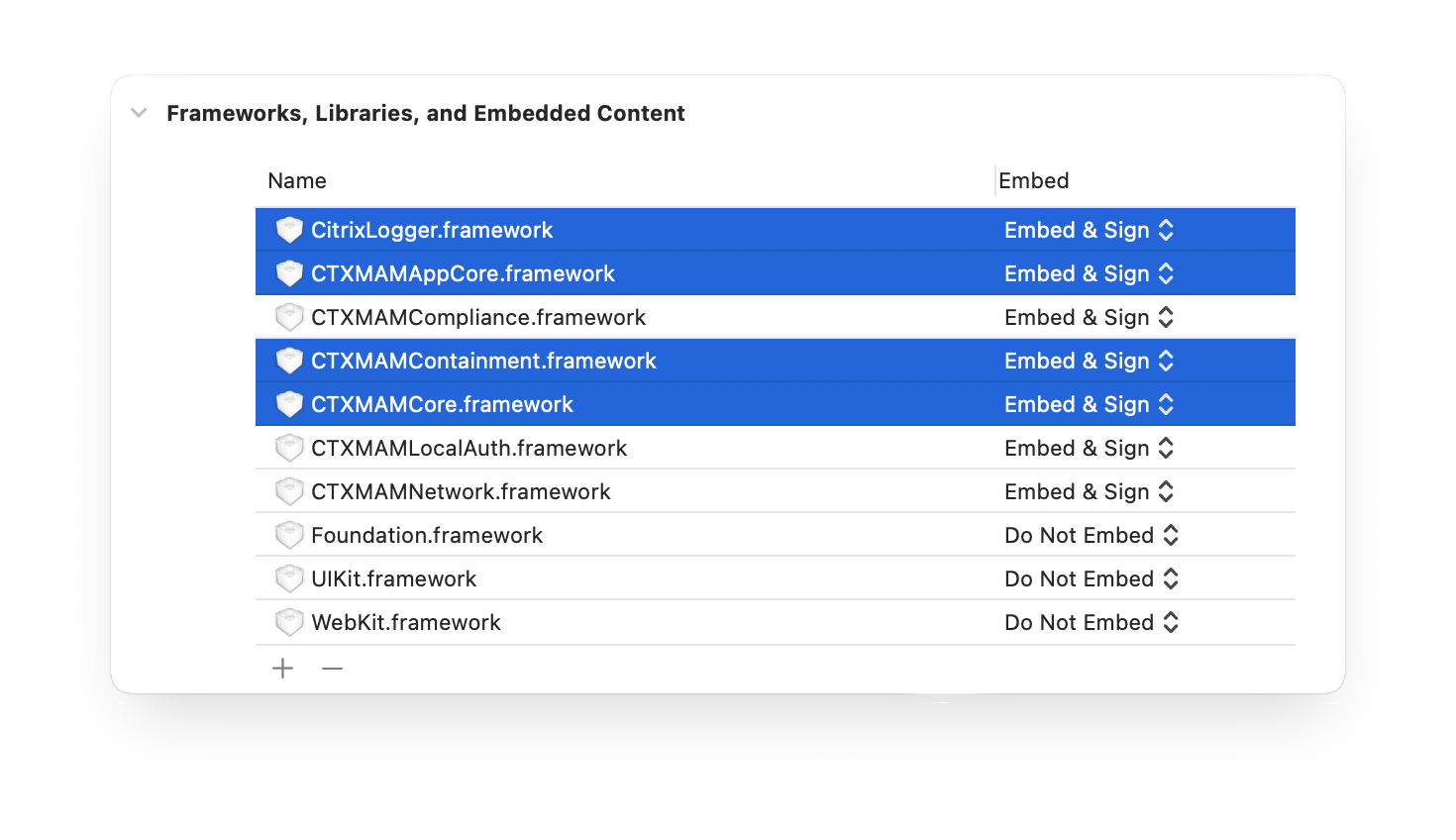Change embed option for CTXMAMNetwork.framework
The image size is (1456, 840).
[x=1089, y=491]
